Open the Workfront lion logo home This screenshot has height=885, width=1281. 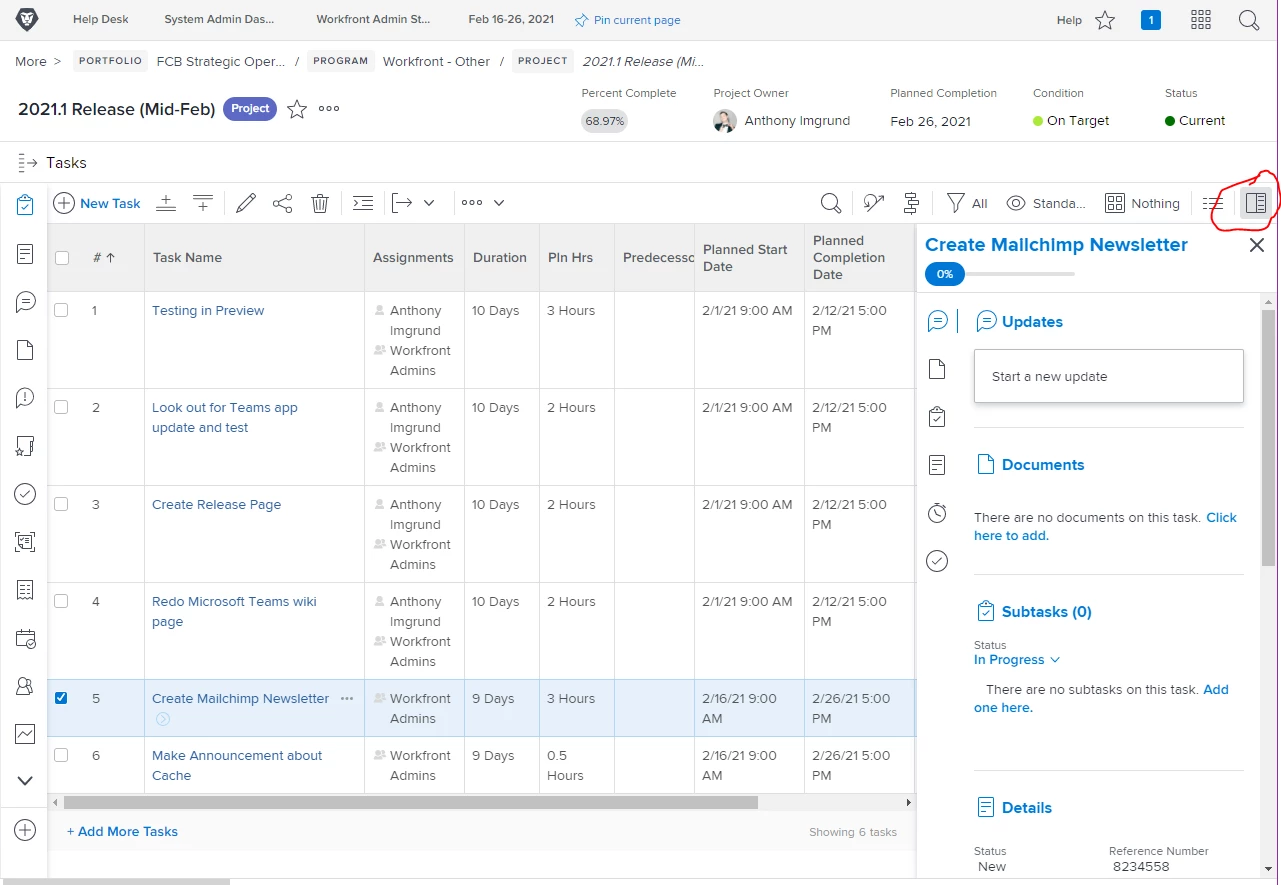coord(28,19)
